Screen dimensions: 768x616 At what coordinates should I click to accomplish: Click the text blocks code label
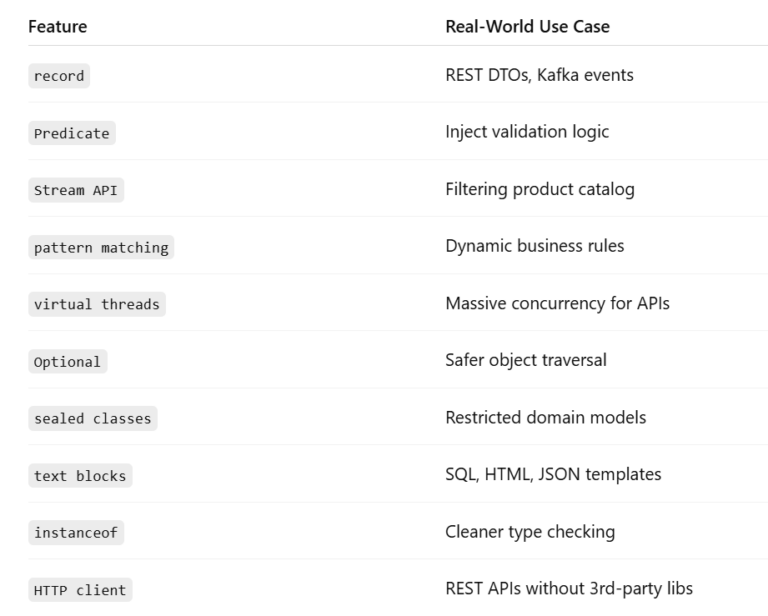[80, 476]
